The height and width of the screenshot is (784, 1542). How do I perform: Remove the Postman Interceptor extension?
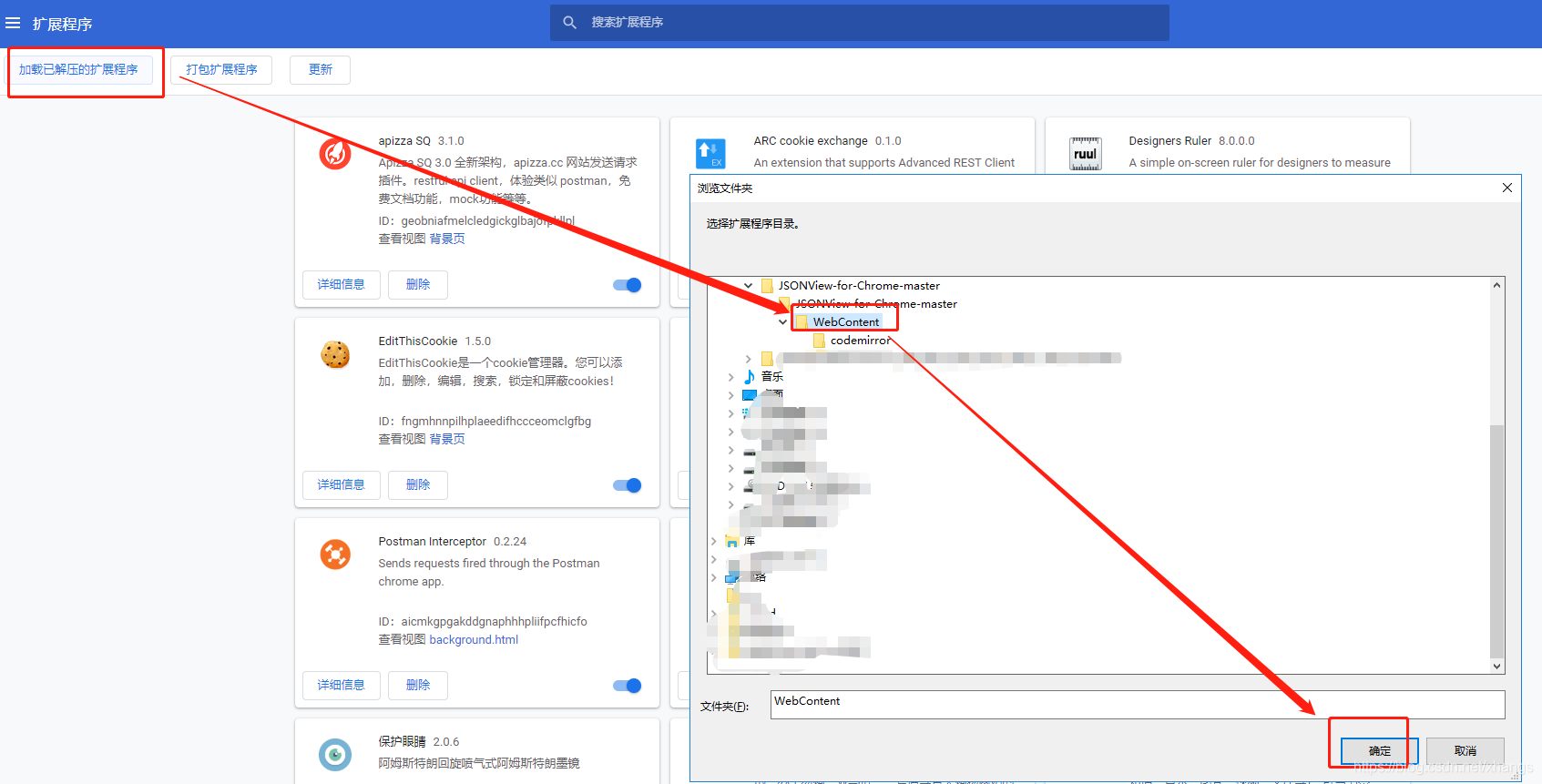click(418, 685)
